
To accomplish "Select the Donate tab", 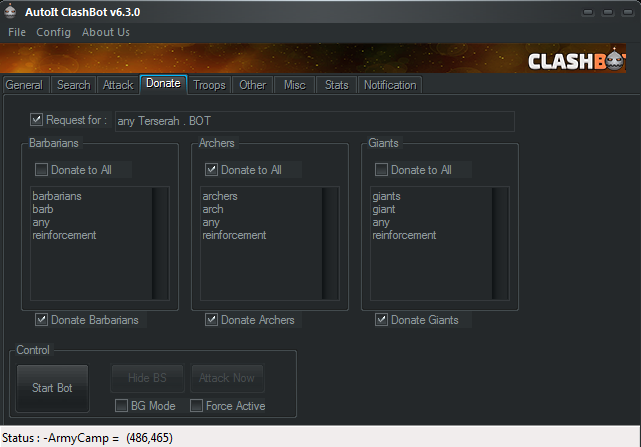I will click(163, 84).
